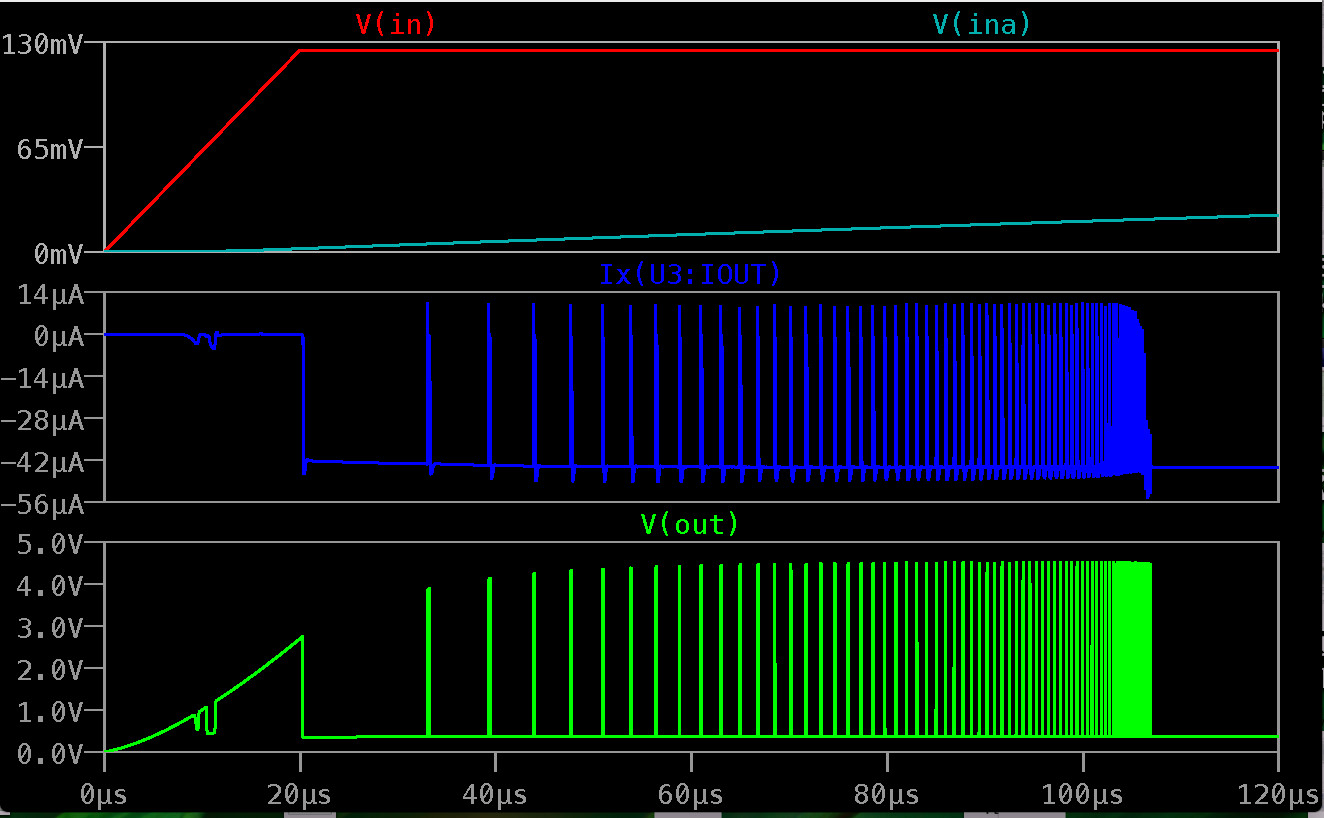The height and width of the screenshot is (818, 1324).
Task: Click the V(out) trace label
Action: pos(690,523)
